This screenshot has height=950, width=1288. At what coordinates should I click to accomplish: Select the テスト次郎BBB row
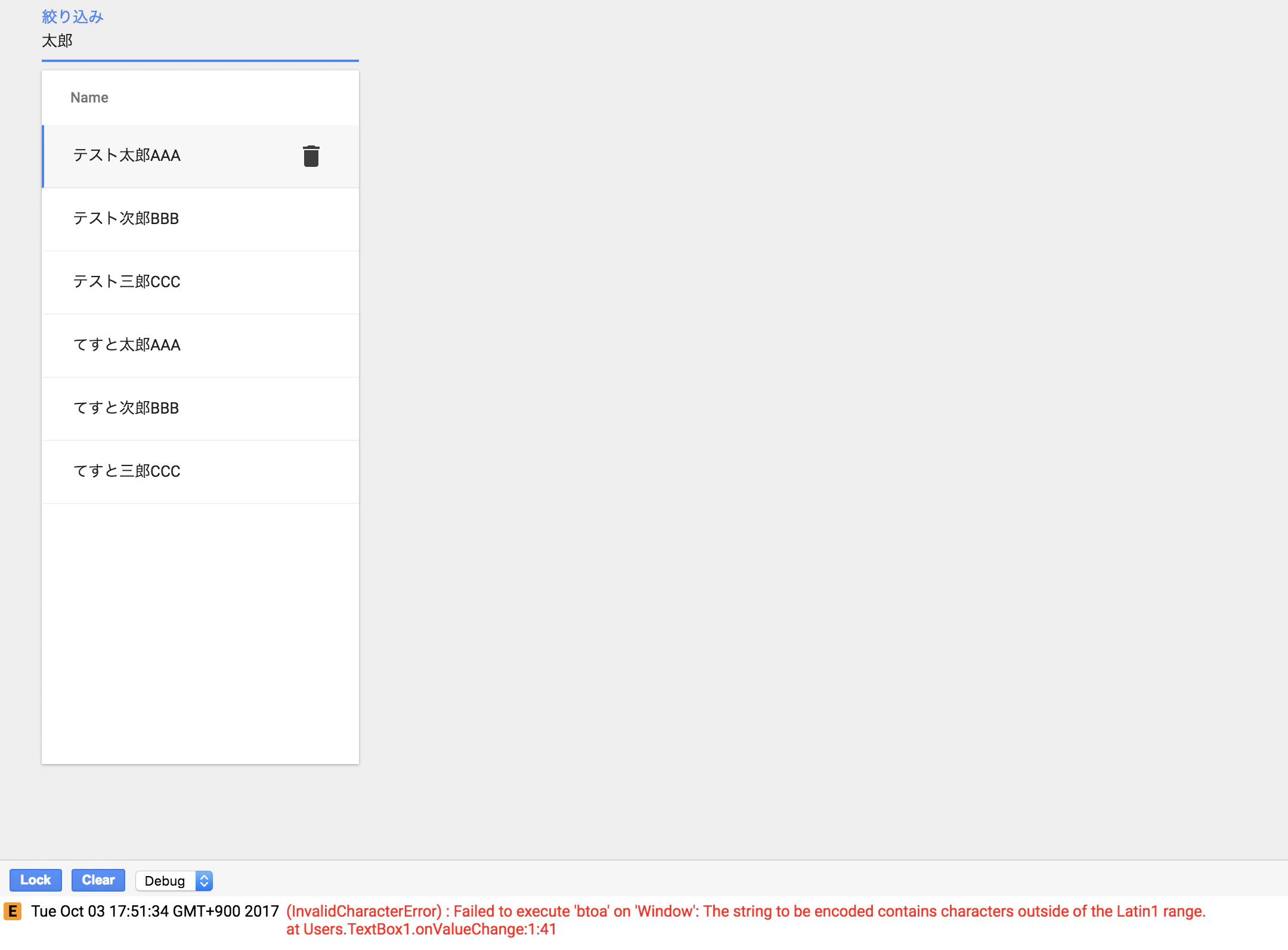(x=200, y=219)
